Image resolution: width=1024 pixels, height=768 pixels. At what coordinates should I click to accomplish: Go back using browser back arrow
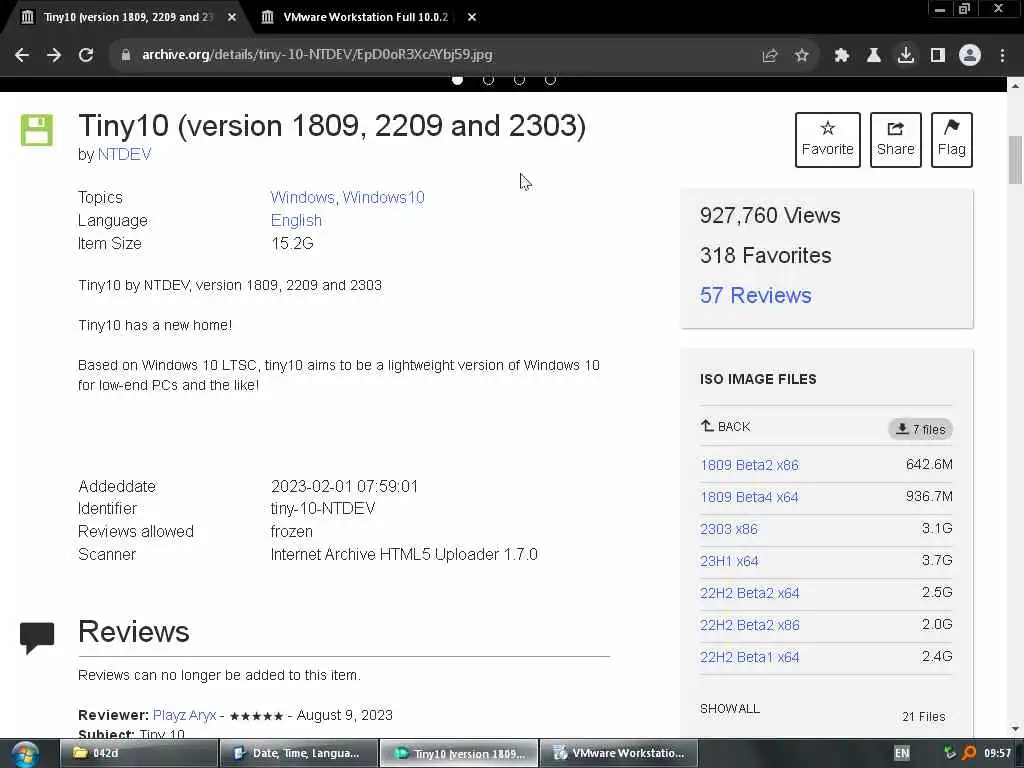(22, 56)
